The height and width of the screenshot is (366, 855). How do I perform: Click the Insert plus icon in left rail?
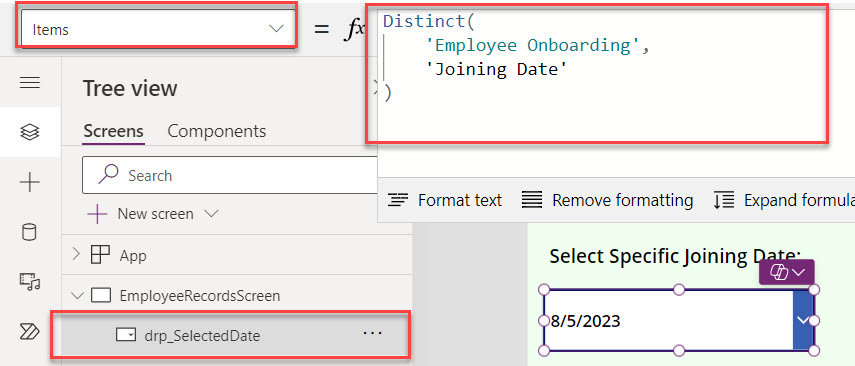point(29,182)
